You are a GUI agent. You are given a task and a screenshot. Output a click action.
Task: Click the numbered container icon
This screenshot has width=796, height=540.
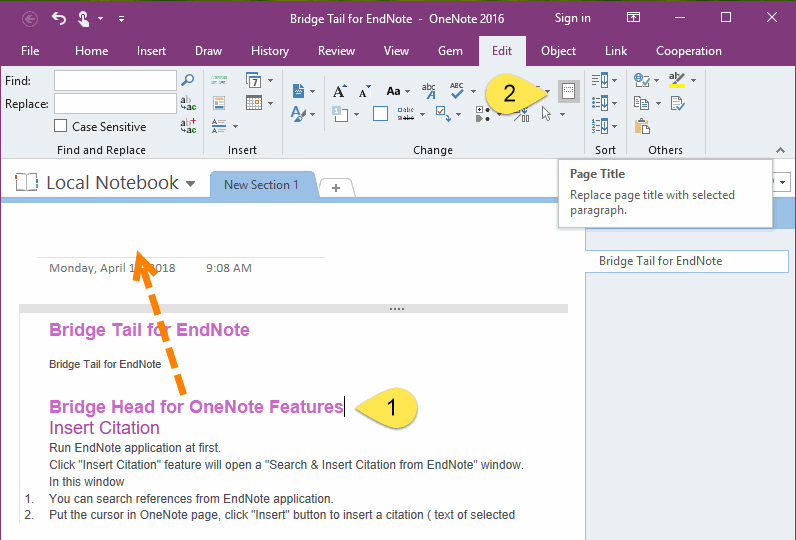pyautogui.click(x=340, y=114)
